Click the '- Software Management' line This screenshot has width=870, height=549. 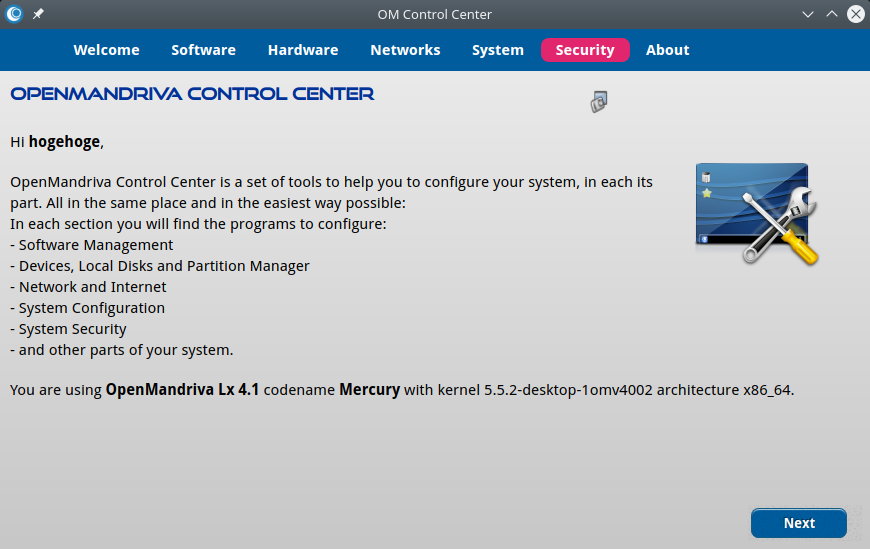point(92,245)
